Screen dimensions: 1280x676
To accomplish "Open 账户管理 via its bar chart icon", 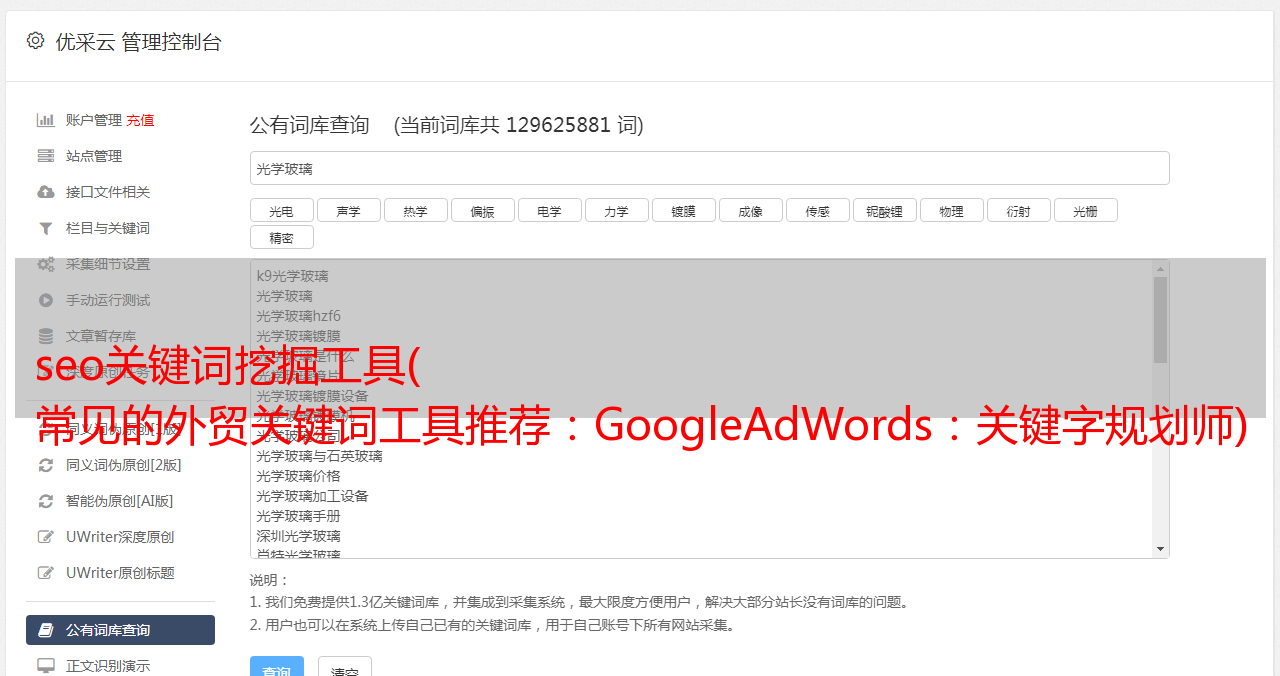I will (45, 120).
